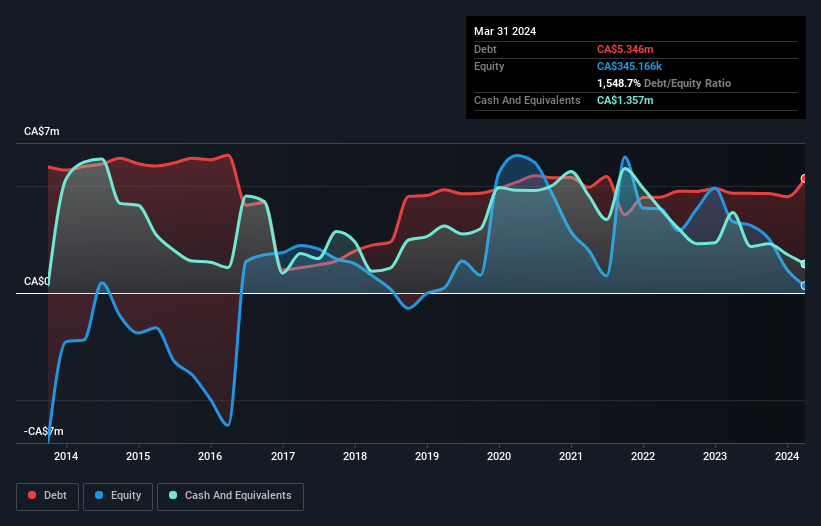Click the CA$0 y-axis label
This screenshot has height=526, width=821.
point(37,282)
